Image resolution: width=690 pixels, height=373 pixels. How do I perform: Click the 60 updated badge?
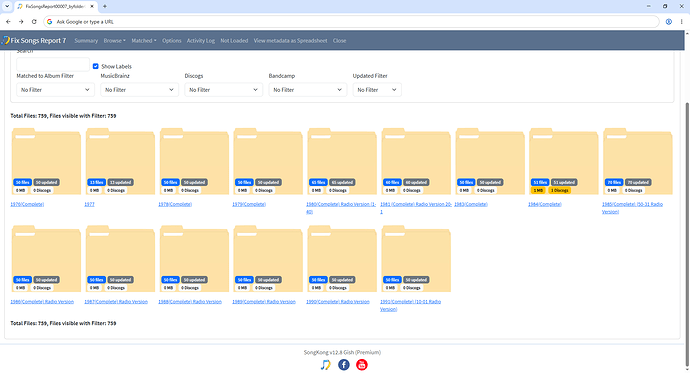[416, 182]
